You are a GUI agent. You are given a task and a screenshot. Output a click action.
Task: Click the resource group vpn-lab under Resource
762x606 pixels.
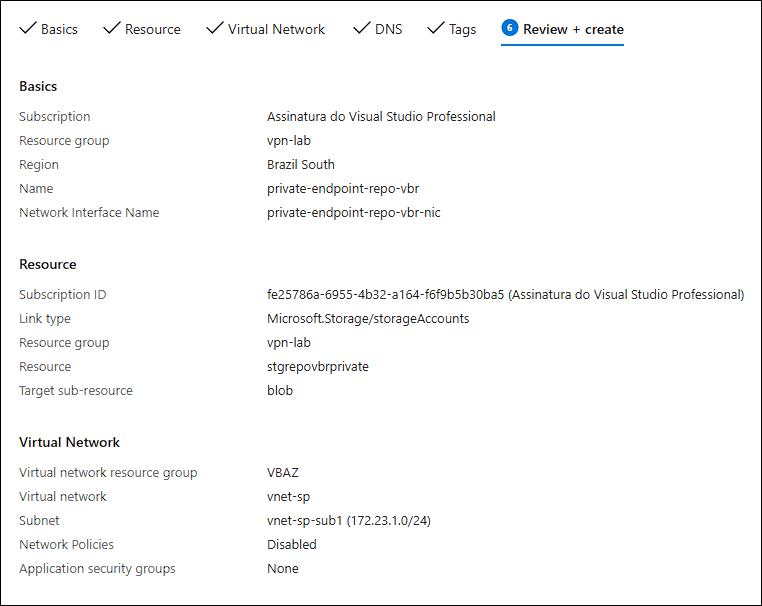(x=289, y=343)
